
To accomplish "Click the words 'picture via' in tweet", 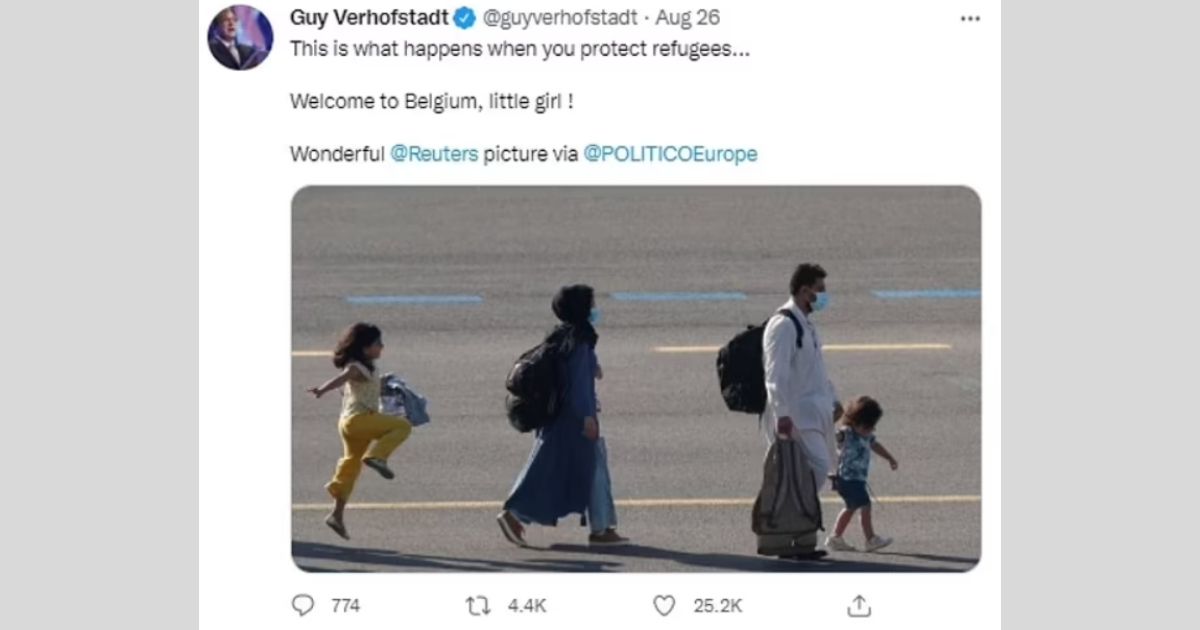I will coord(531,154).
